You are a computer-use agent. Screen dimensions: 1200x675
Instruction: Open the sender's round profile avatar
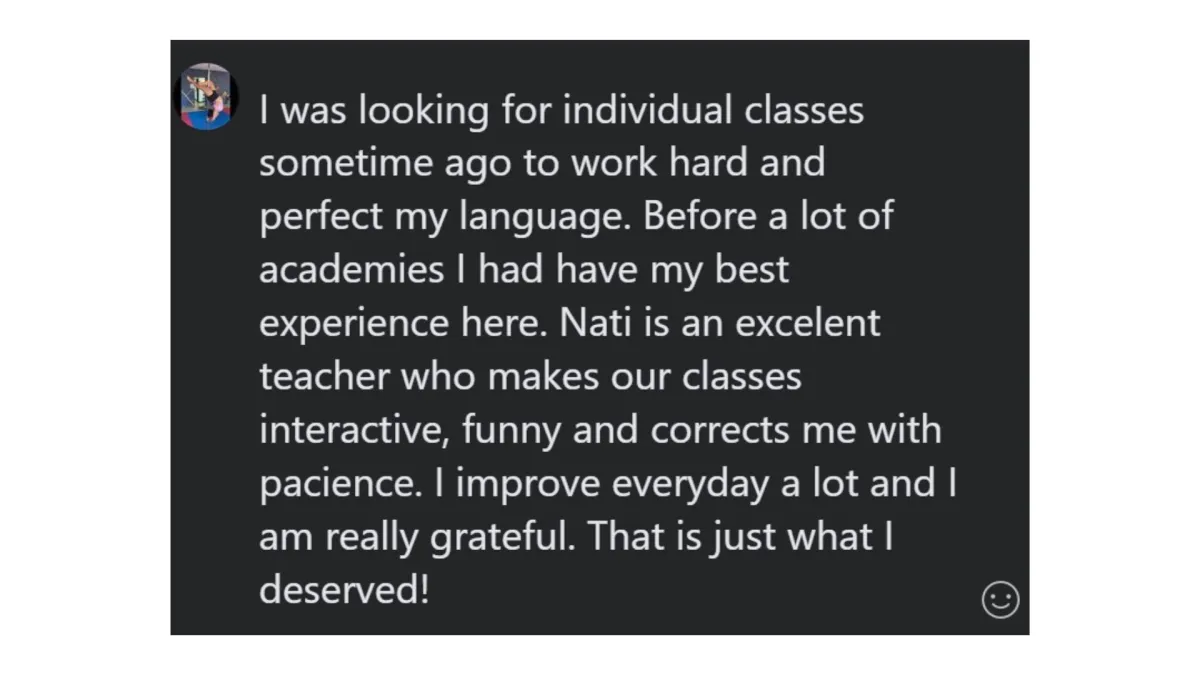pyautogui.click(x=206, y=97)
